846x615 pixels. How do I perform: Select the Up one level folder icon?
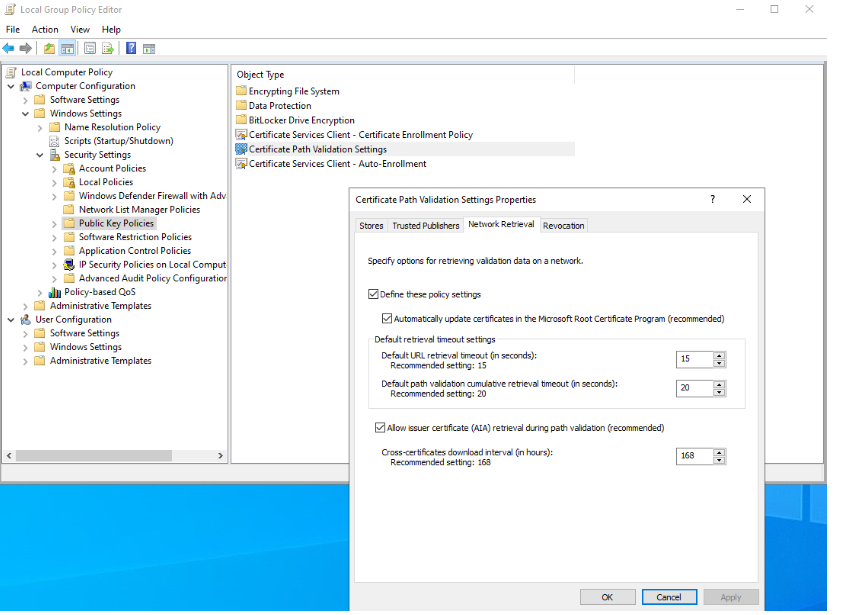[x=49, y=48]
